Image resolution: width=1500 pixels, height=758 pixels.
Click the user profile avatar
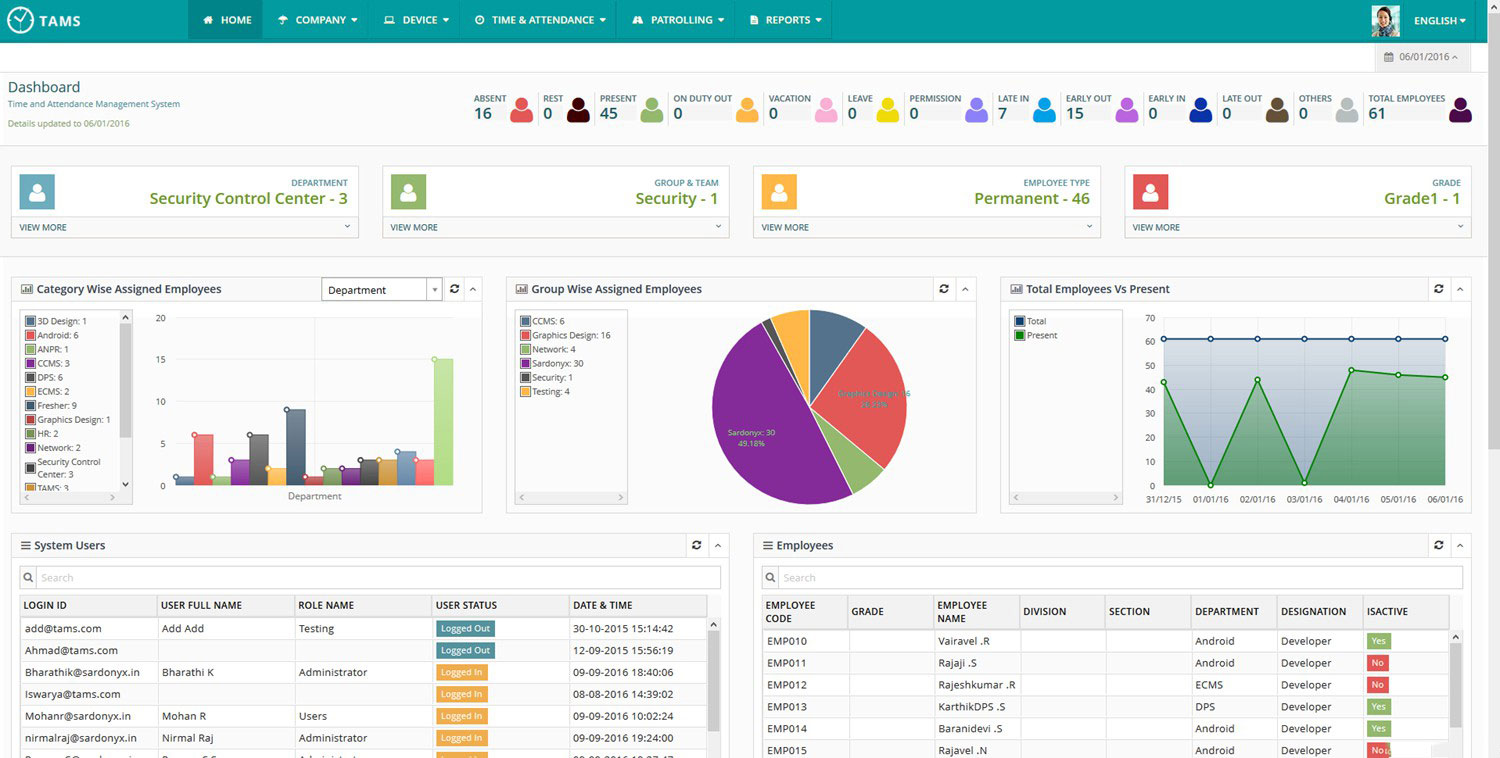pyautogui.click(x=1385, y=20)
